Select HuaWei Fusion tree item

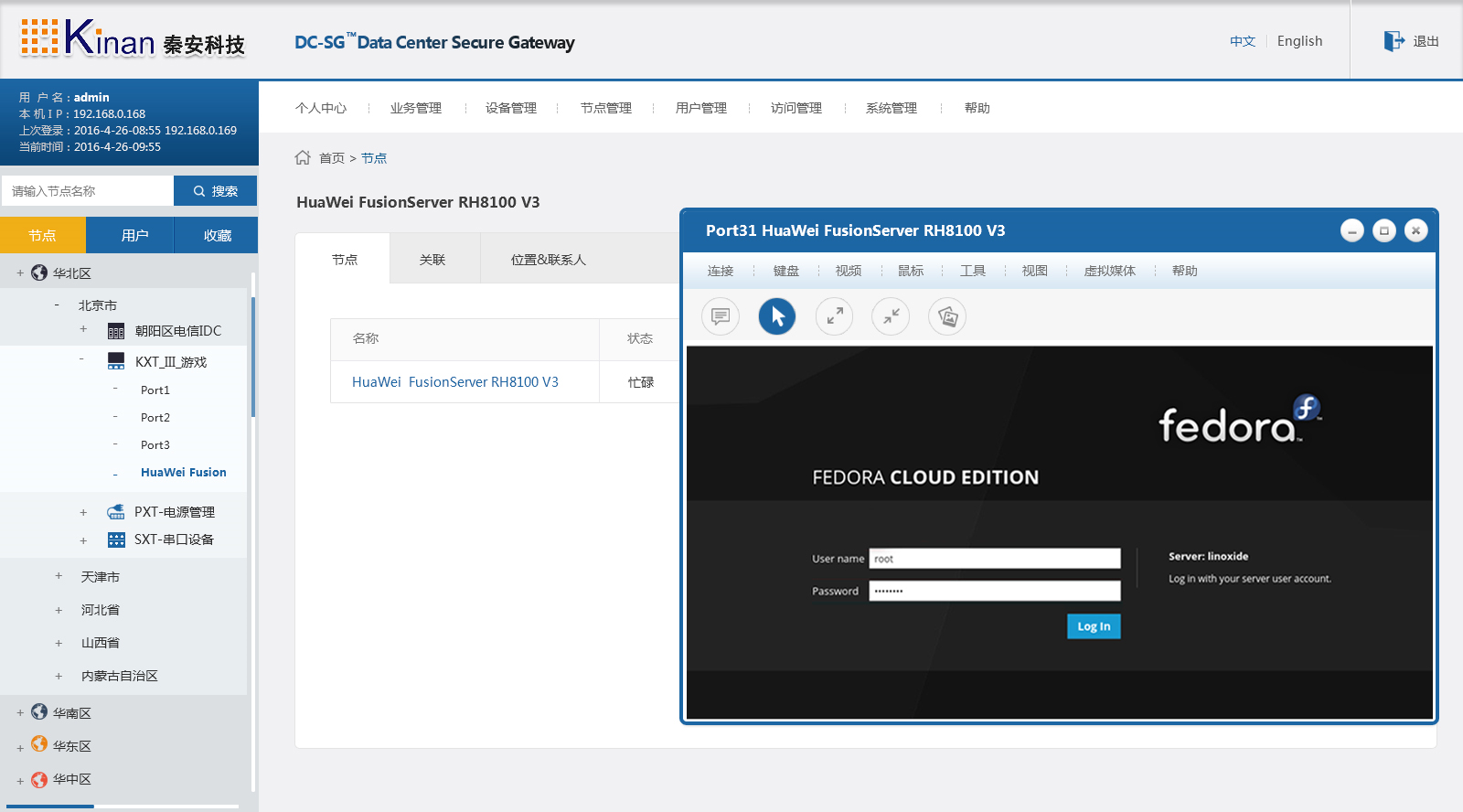(x=184, y=473)
